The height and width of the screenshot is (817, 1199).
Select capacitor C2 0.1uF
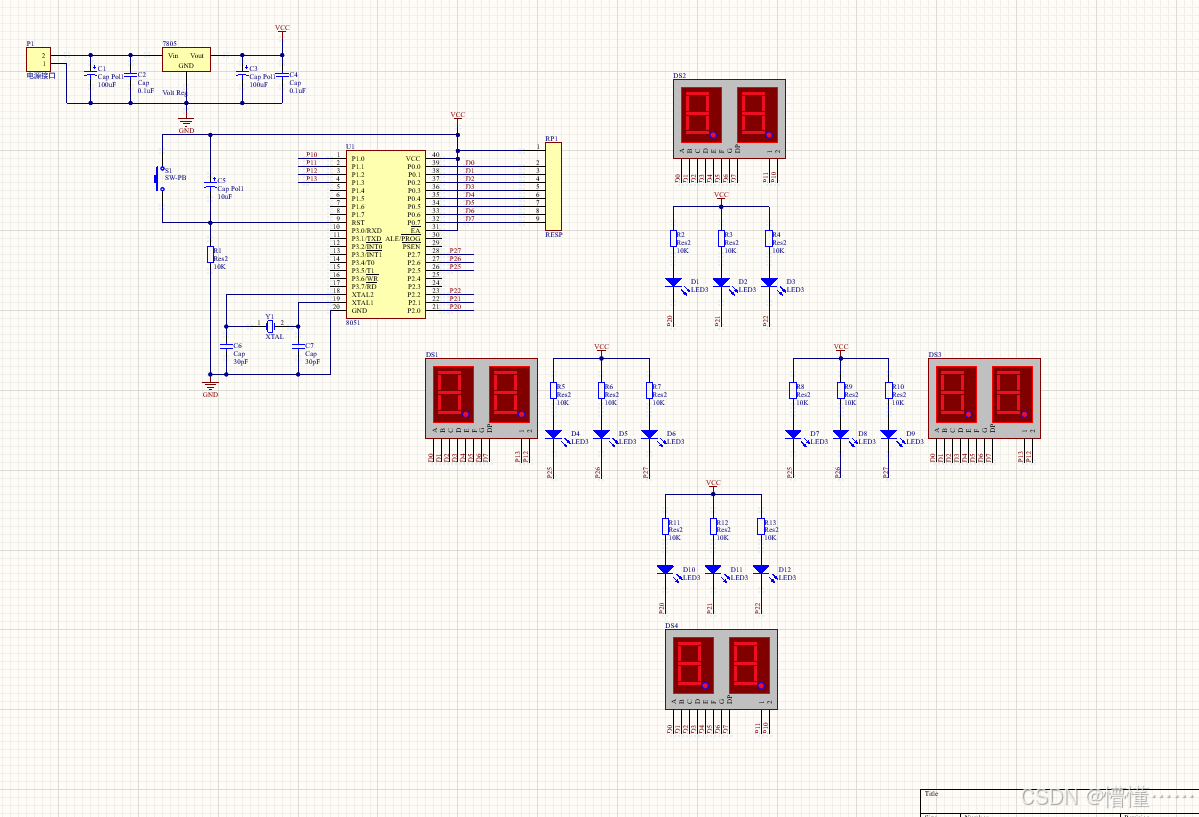[130, 75]
